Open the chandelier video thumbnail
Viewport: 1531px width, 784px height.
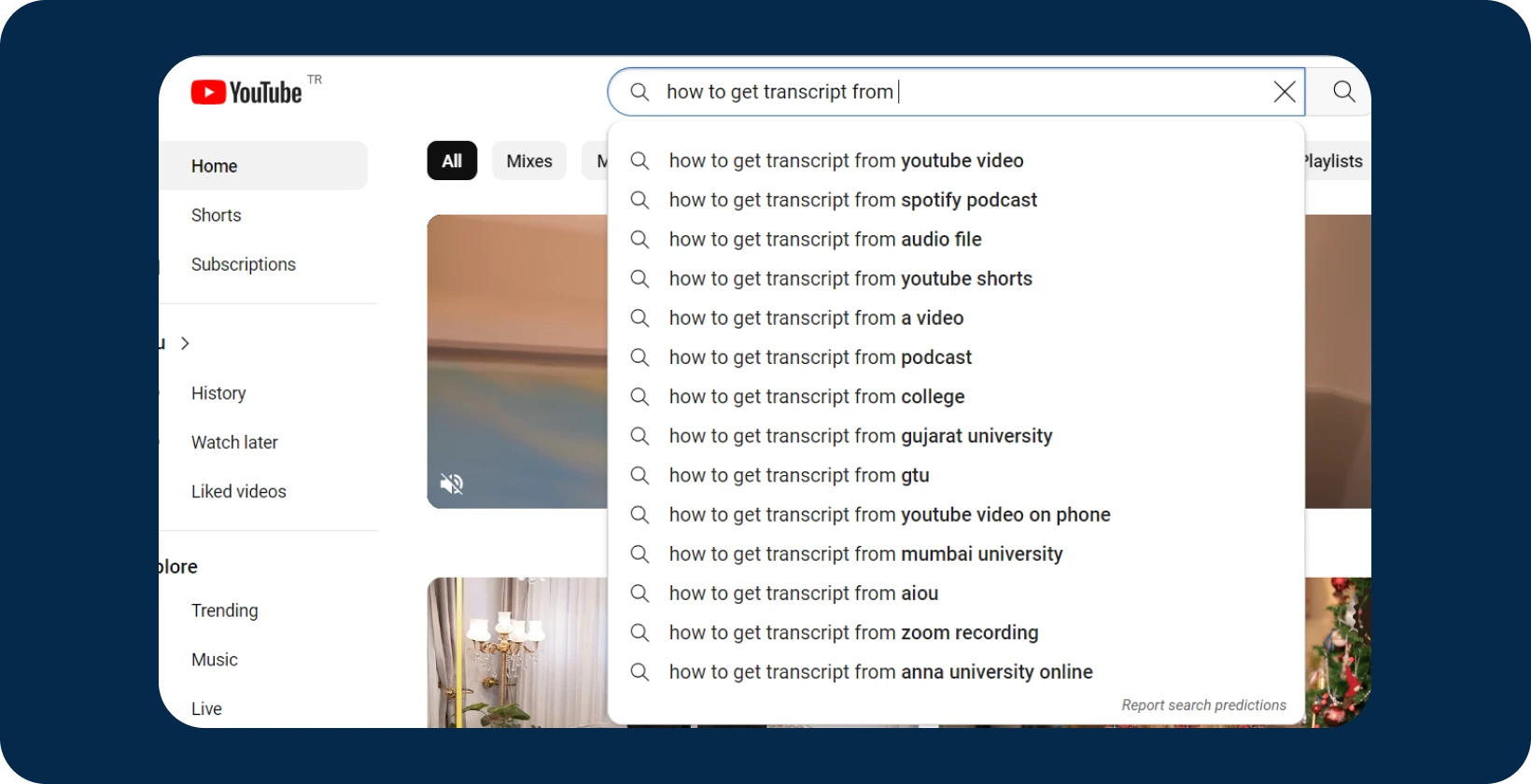coord(517,652)
